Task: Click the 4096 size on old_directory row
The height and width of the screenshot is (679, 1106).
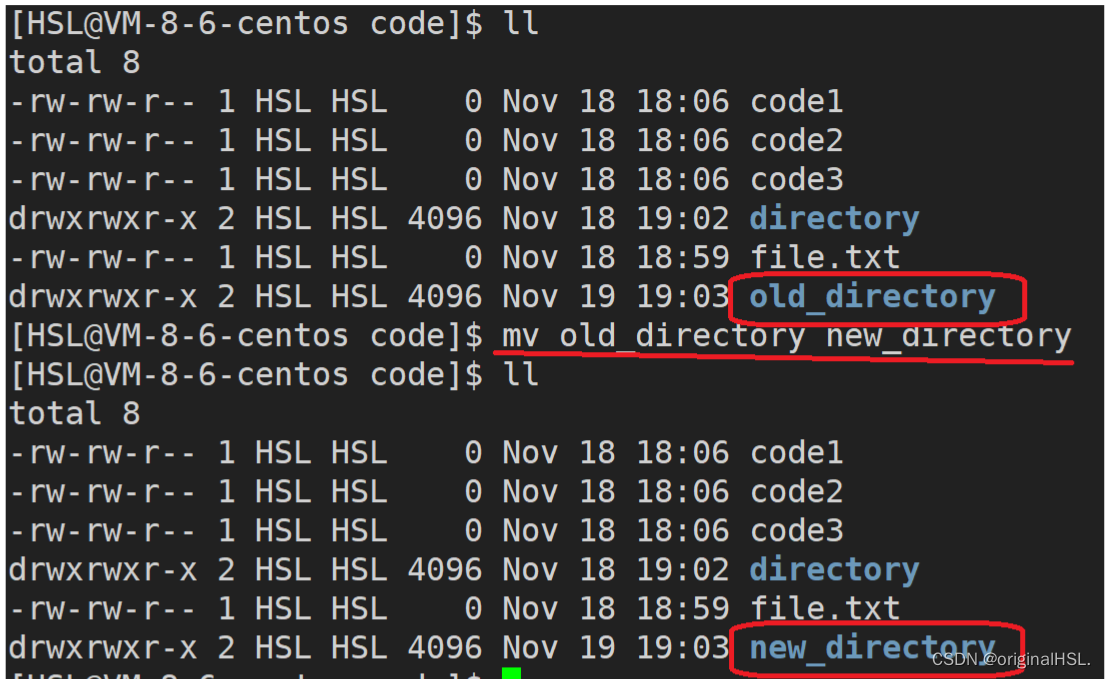Action: [444, 297]
